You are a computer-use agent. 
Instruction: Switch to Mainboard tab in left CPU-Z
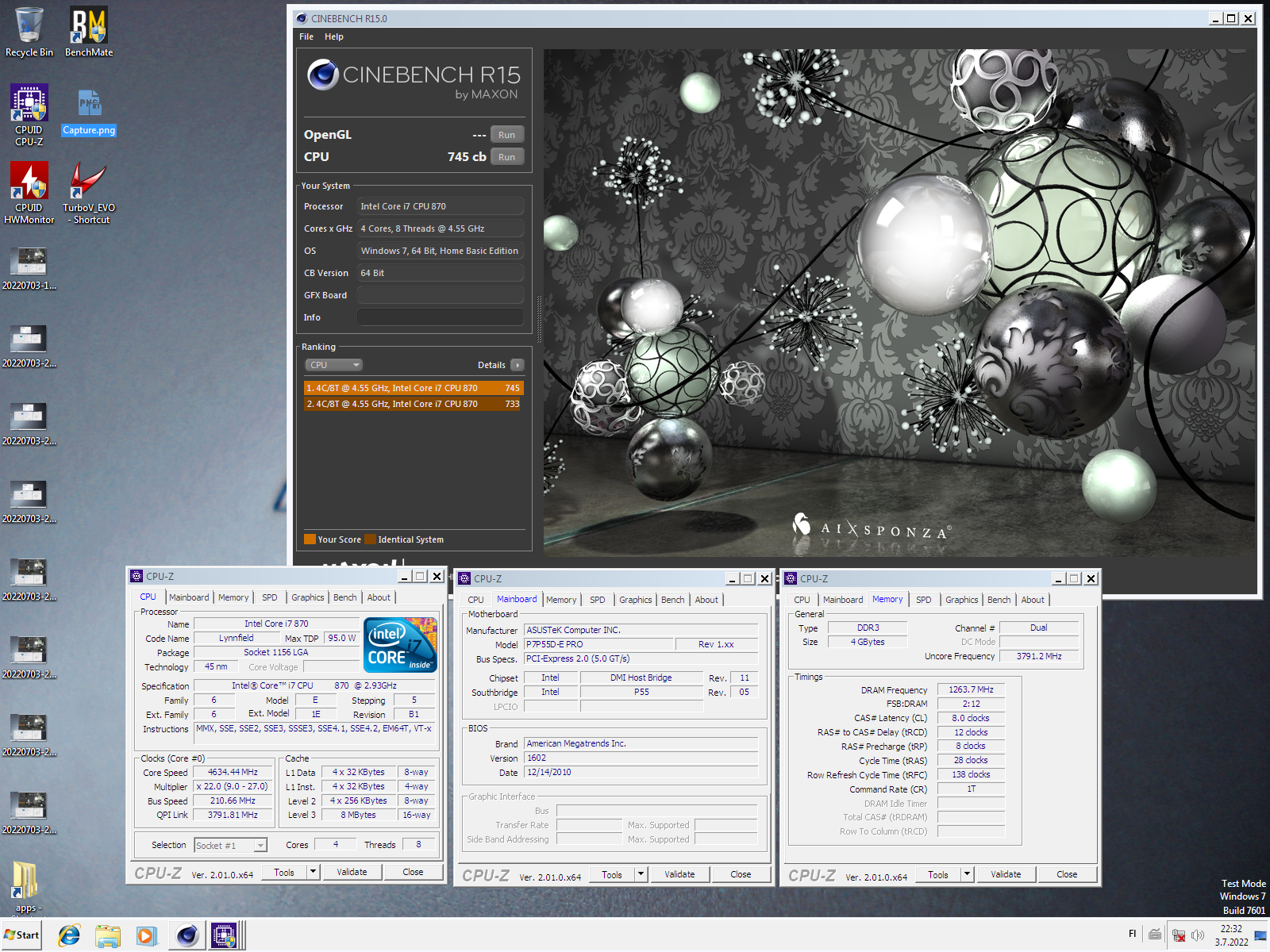189,597
